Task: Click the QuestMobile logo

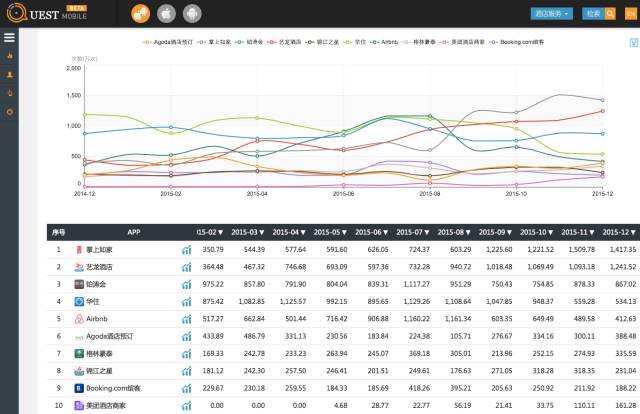Action: (x=47, y=13)
